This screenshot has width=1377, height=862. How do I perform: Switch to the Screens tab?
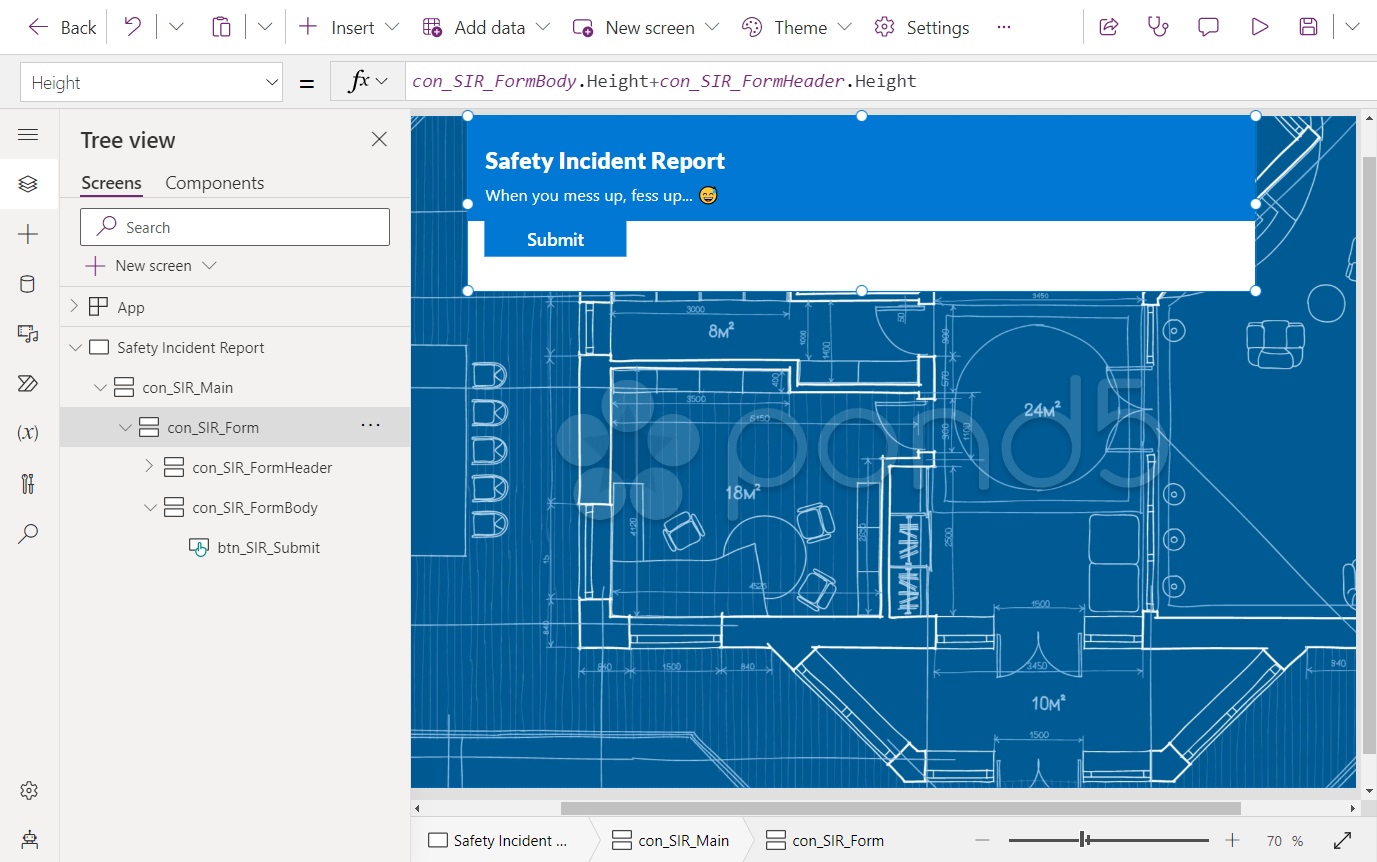pyautogui.click(x=110, y=182)
